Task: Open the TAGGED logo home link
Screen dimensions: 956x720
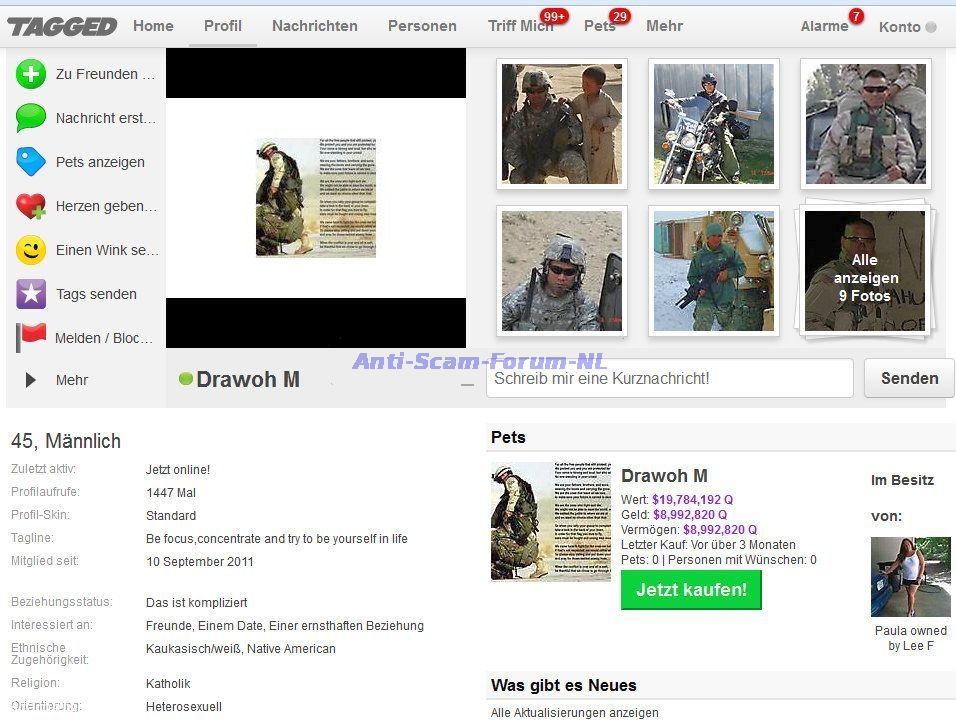Action: pyautogui.click(x=62, y=26)
